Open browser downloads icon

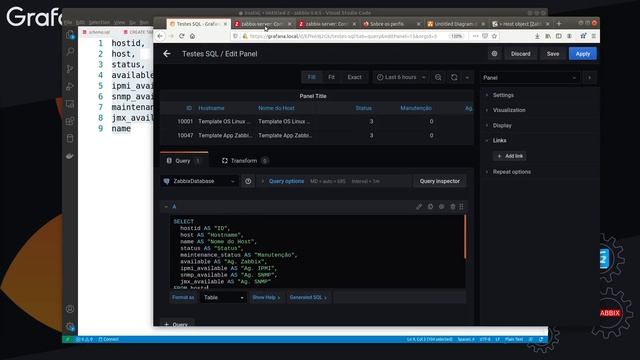[x=537, y=36]
